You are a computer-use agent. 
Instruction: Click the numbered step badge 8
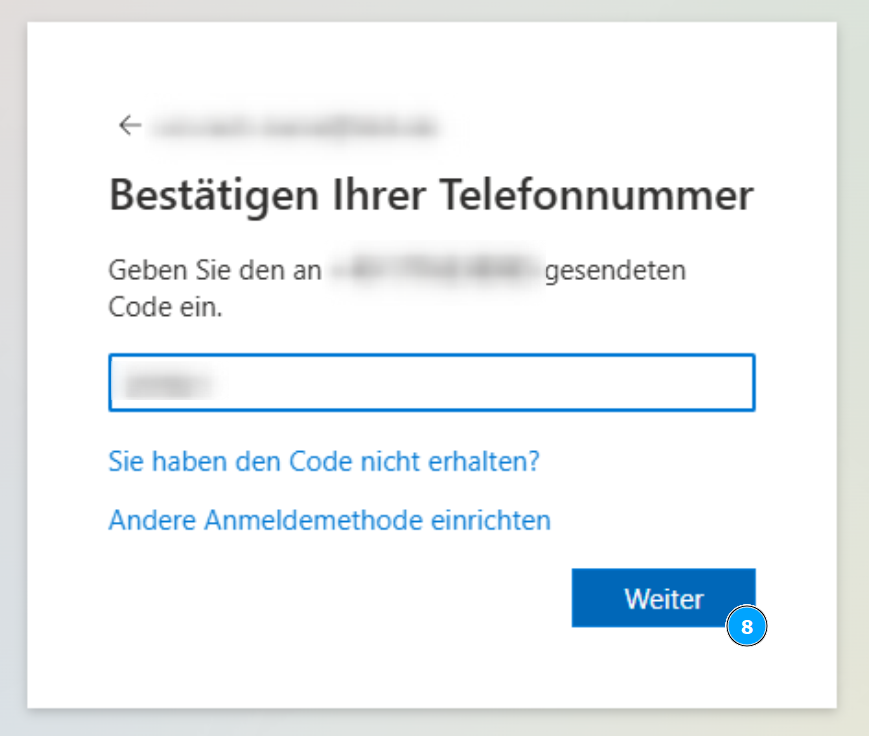tap(746, 627)
